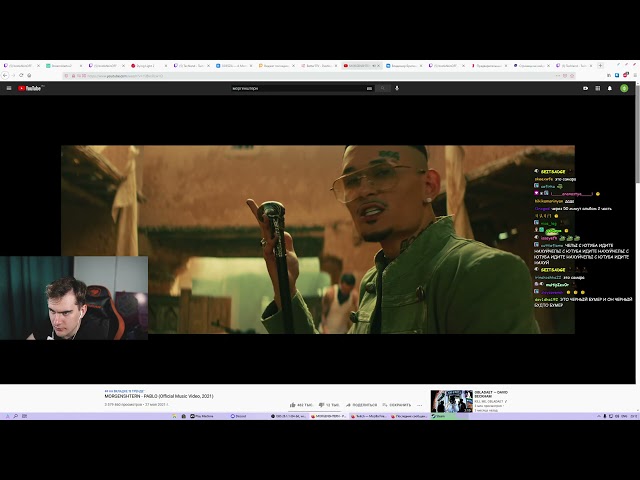Screen dimensions: 640x480
Task: Open a new browser tab
Action: [x=600, y=65]
